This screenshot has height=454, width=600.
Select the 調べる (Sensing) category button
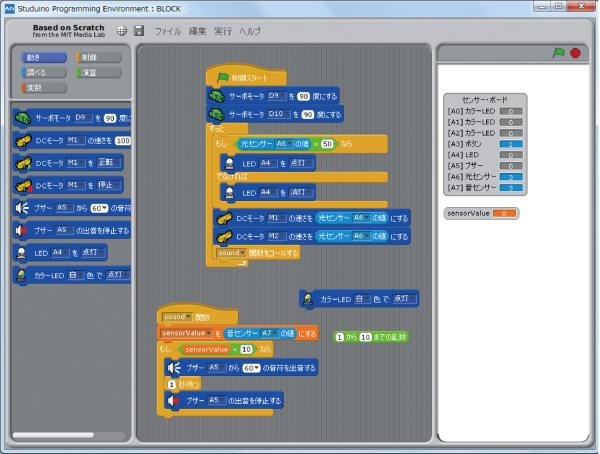[38, 73]
